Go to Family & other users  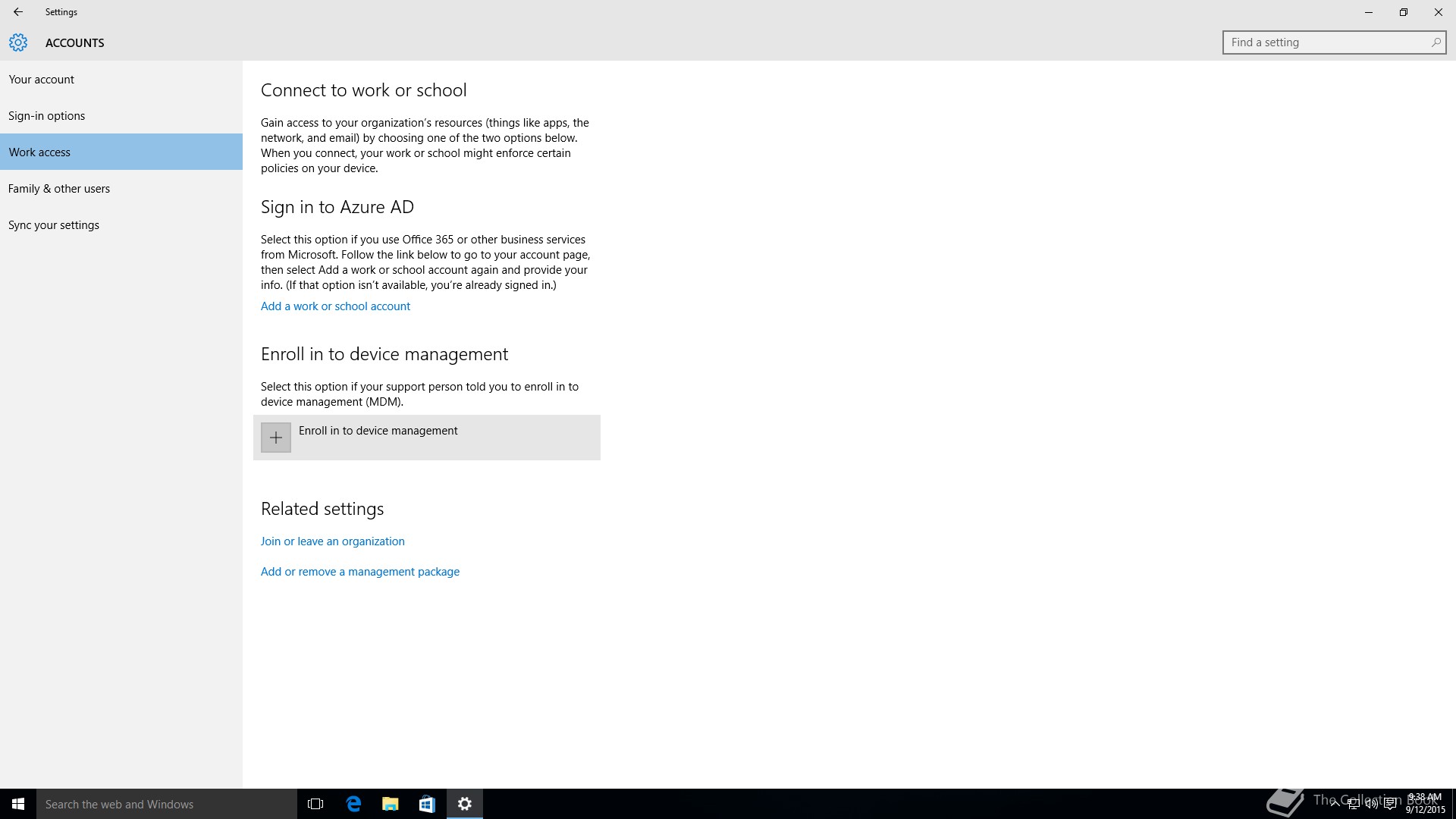(x=121, y=188)
